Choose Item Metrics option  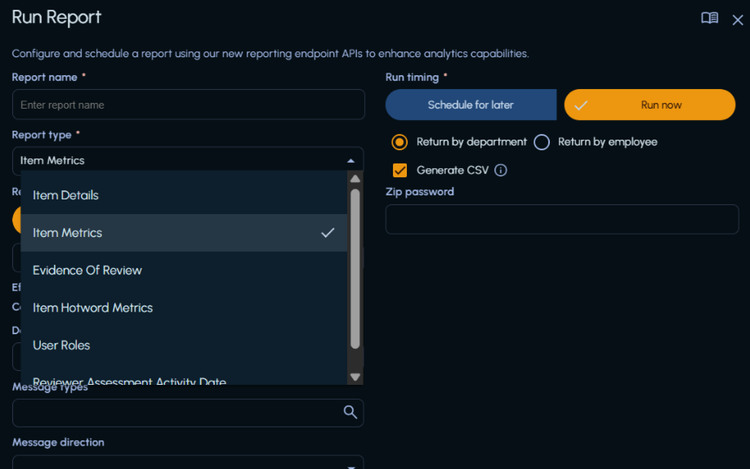184,233
